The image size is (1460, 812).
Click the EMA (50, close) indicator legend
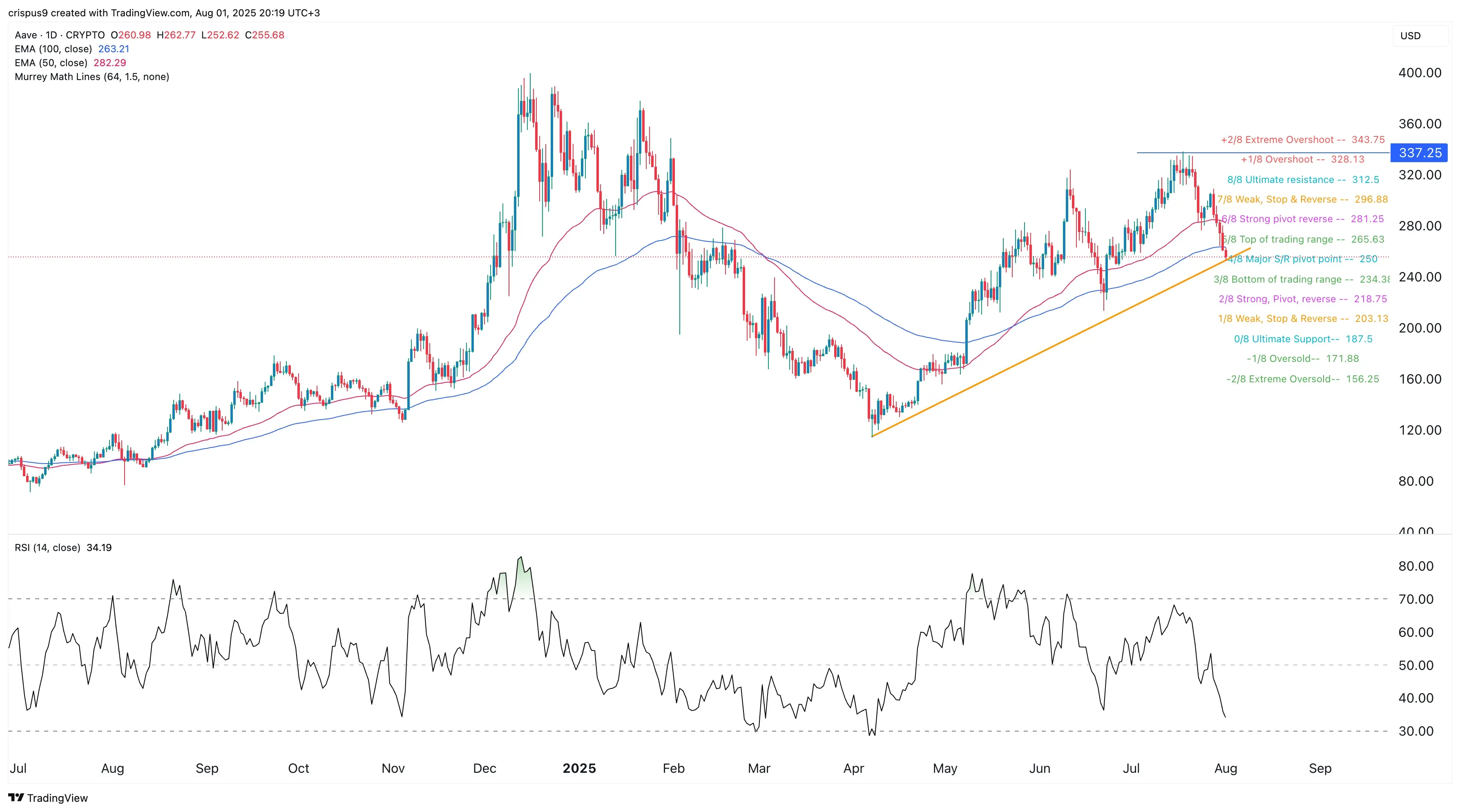tap(70, 63)
